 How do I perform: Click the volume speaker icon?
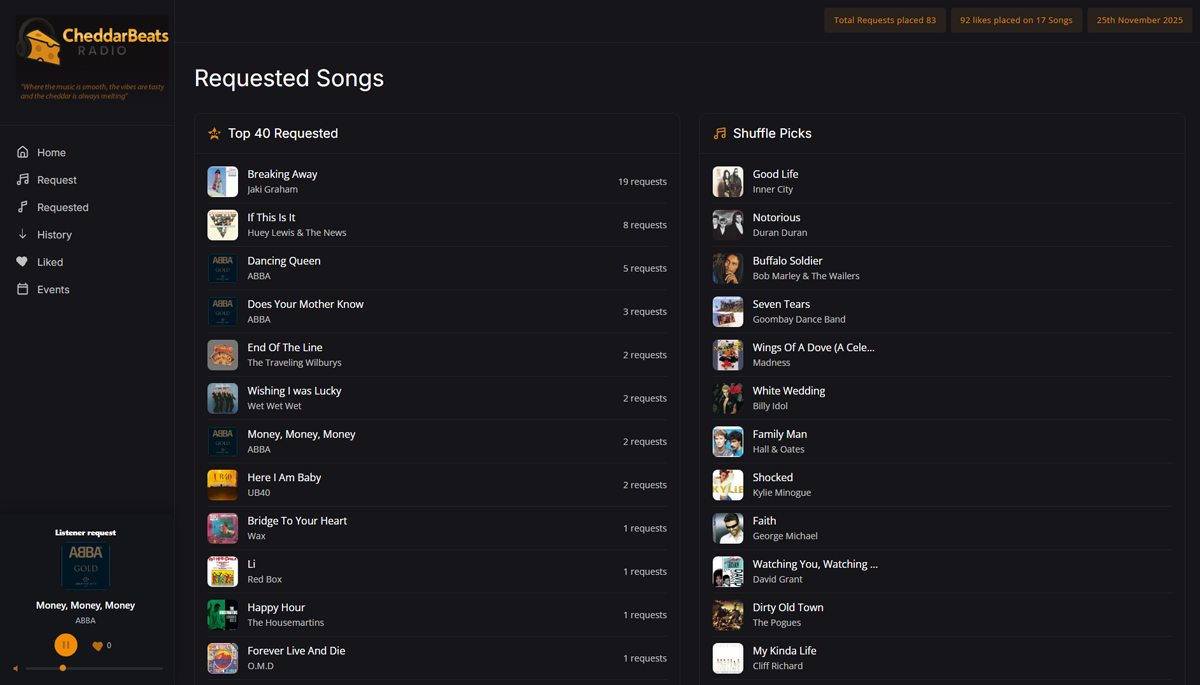point(16,668)
